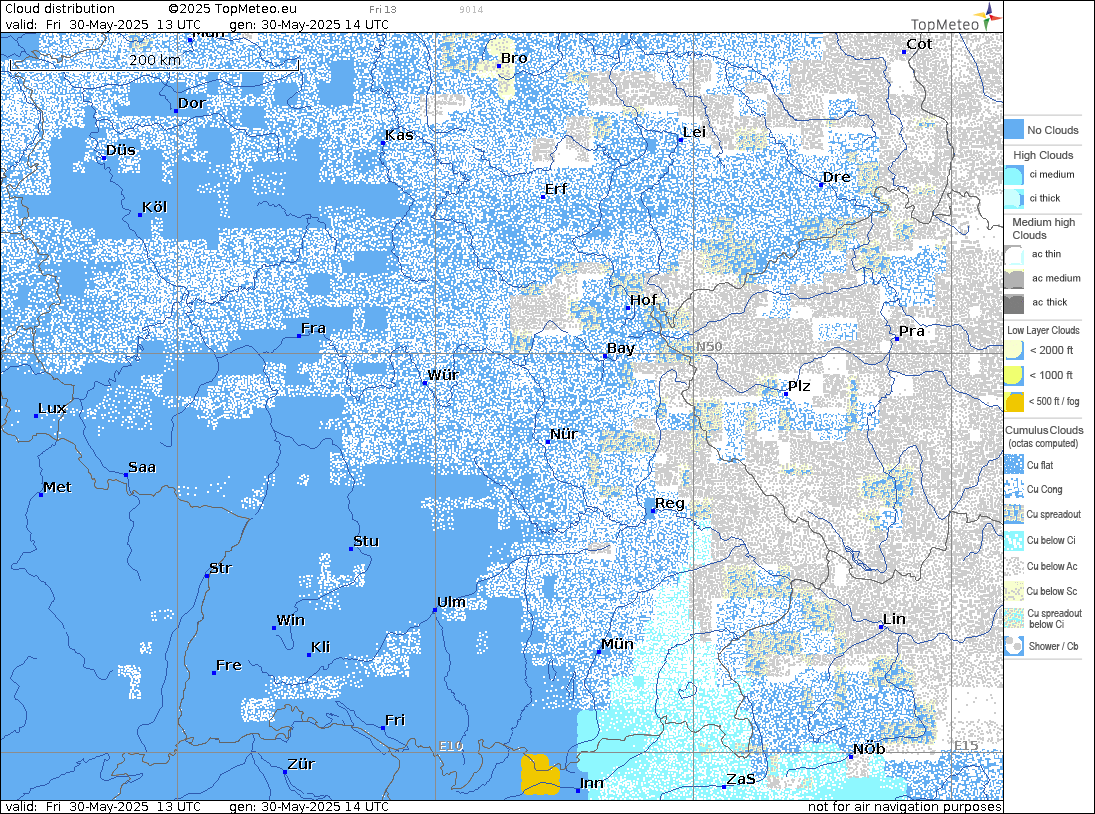This screenshot has height=814, width=1095.
Task: Click the Ulm city label
Action: coord(451,602)
